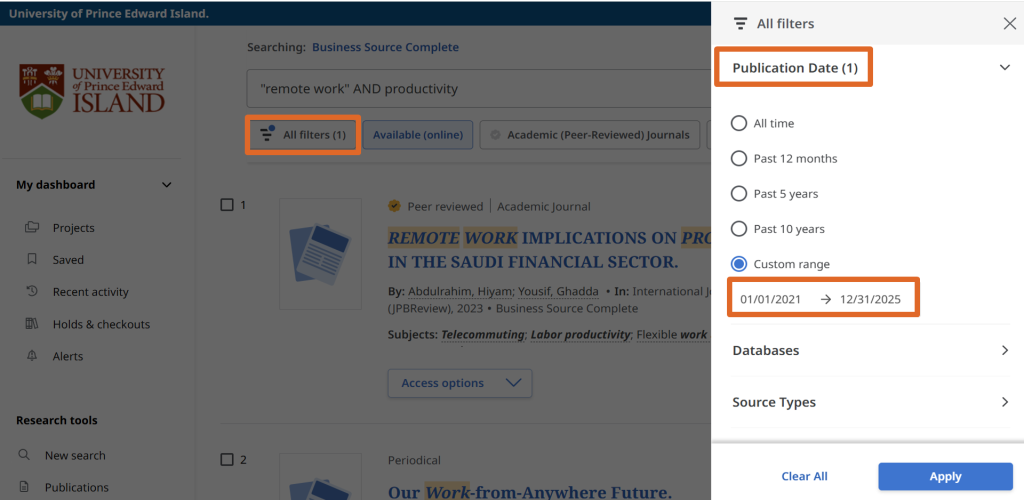Viewport: 1024px width, 500px height.
Task: Click the end date field 12/31/2025
Action: point(871,300)
